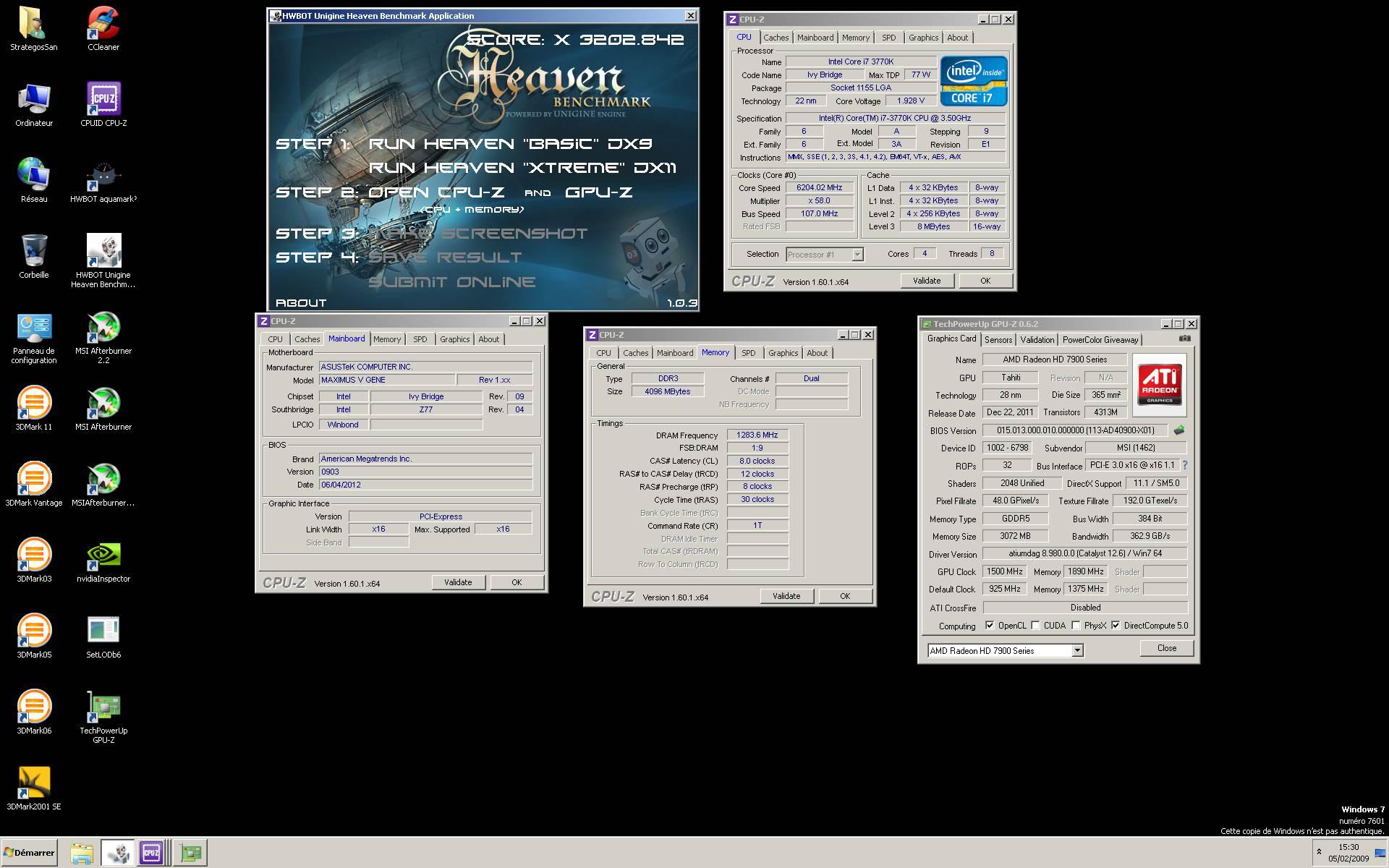Toggle the PhysX checkbox in GPU-Z
This screenshot has width=1389, height=868.
[1076, 626]
